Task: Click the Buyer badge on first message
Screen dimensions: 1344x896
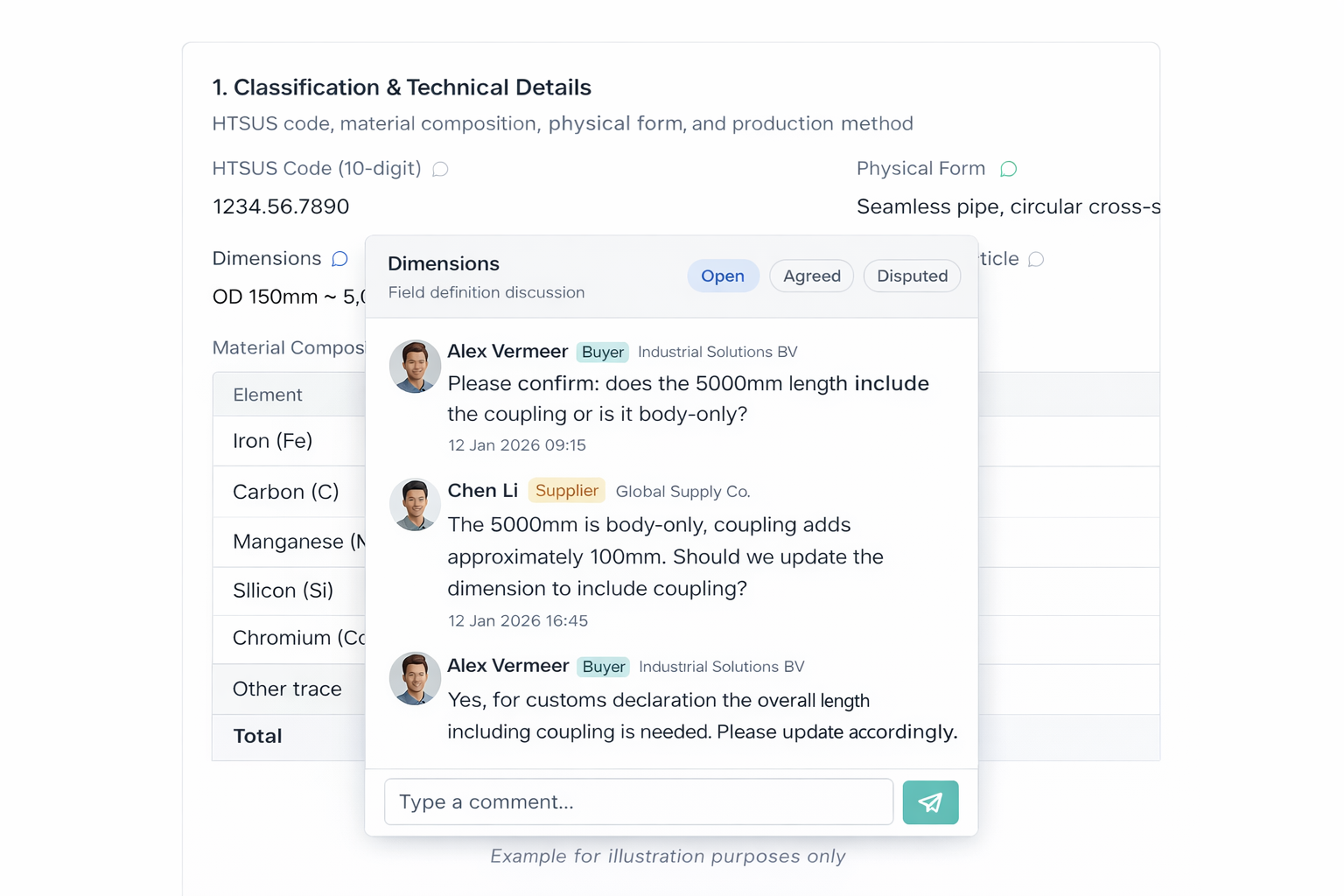Action: tap(603, 353)
